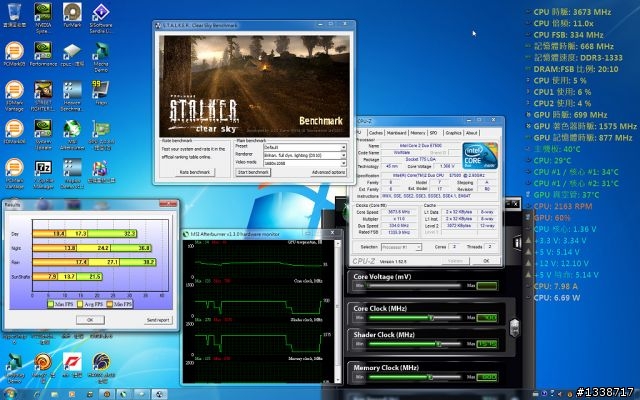Switch to CPU-Z Caches tab
Screen dimensions: 640x400
(376, 133)
